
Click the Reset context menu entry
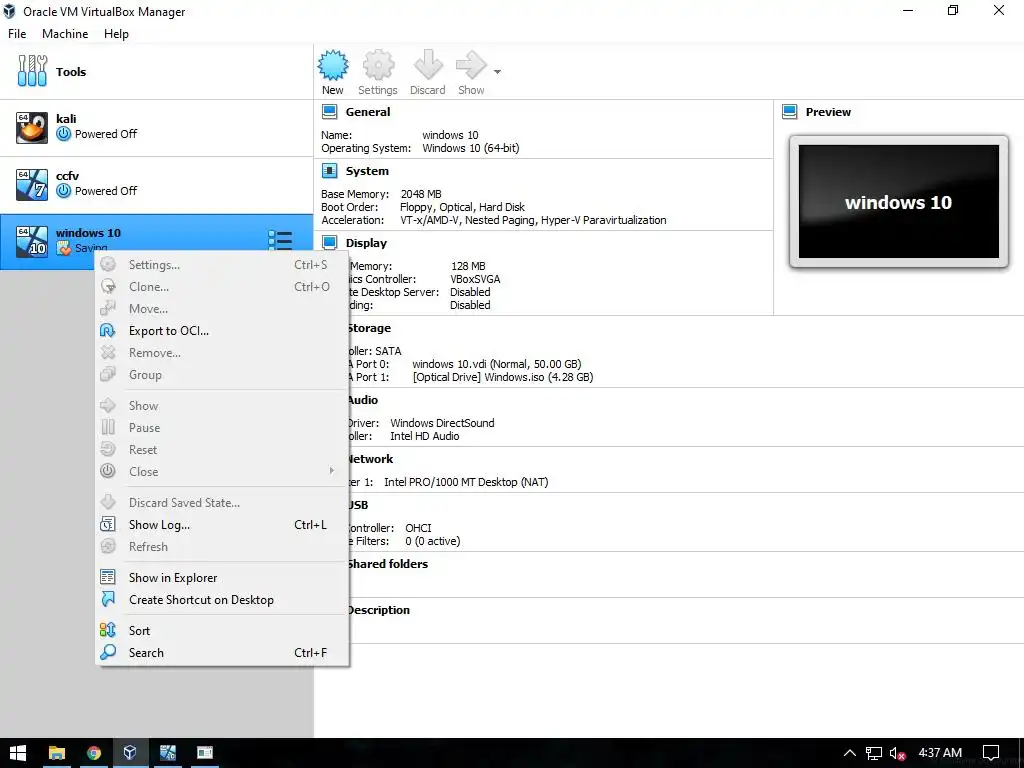click(222, 449)
